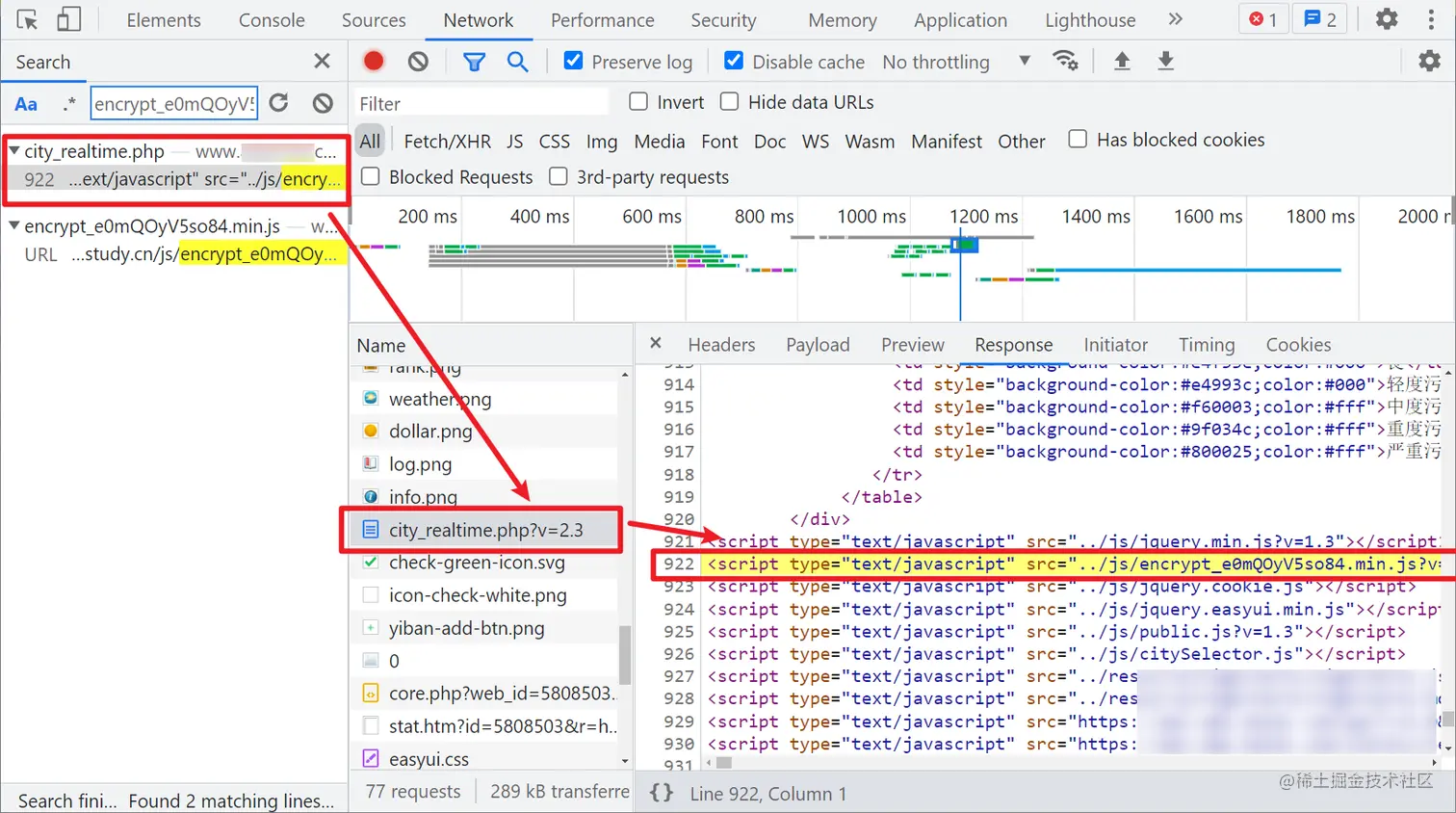Open DevTools settings gear in the top bar

1387,19
